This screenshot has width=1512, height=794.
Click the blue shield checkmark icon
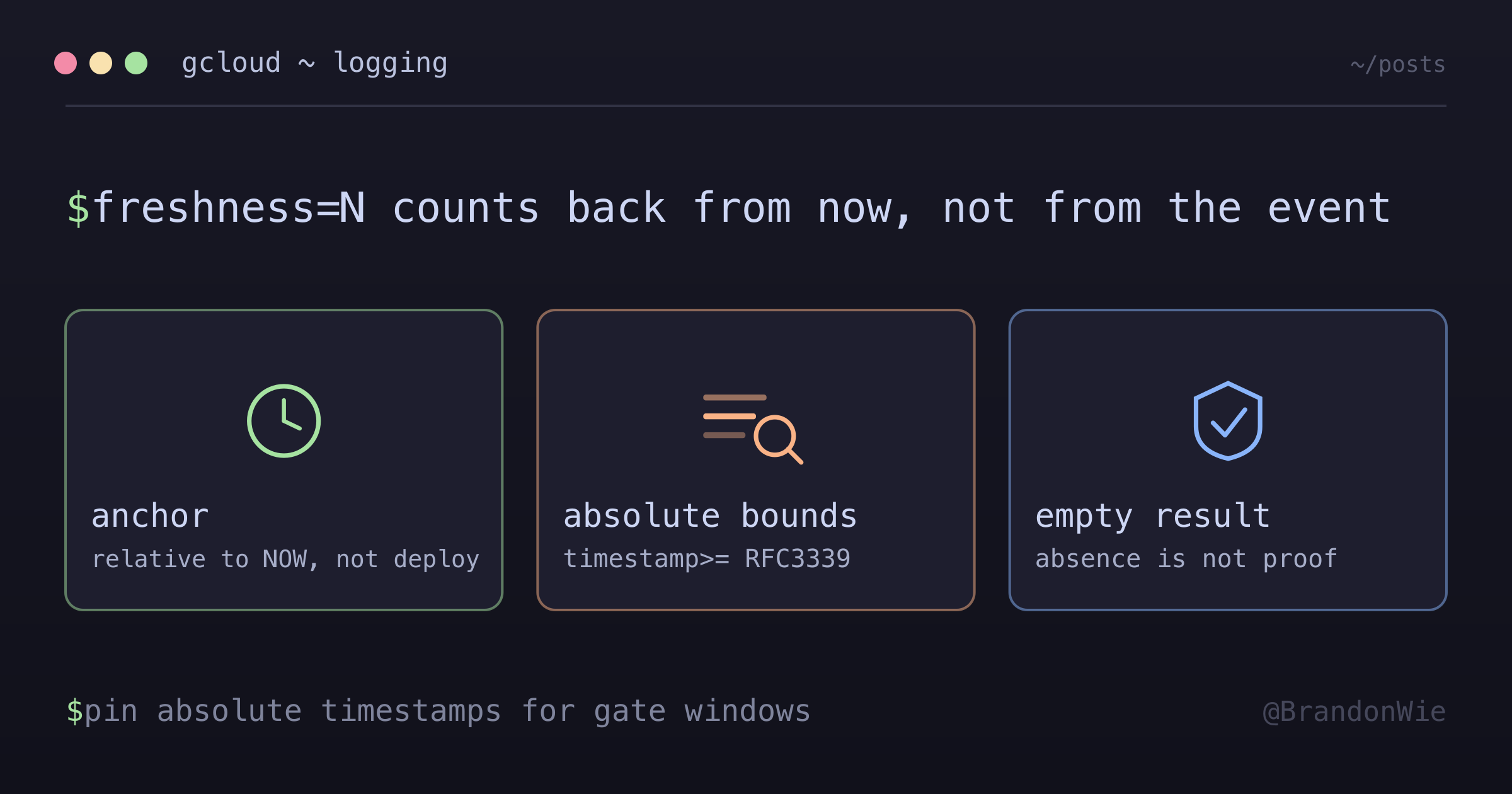1228,421
